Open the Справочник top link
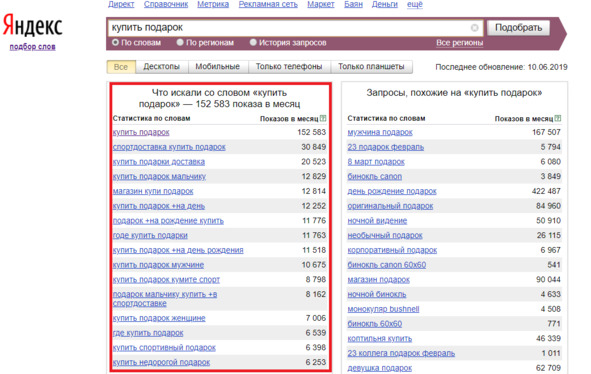591x374 pixels. [166, 4]
